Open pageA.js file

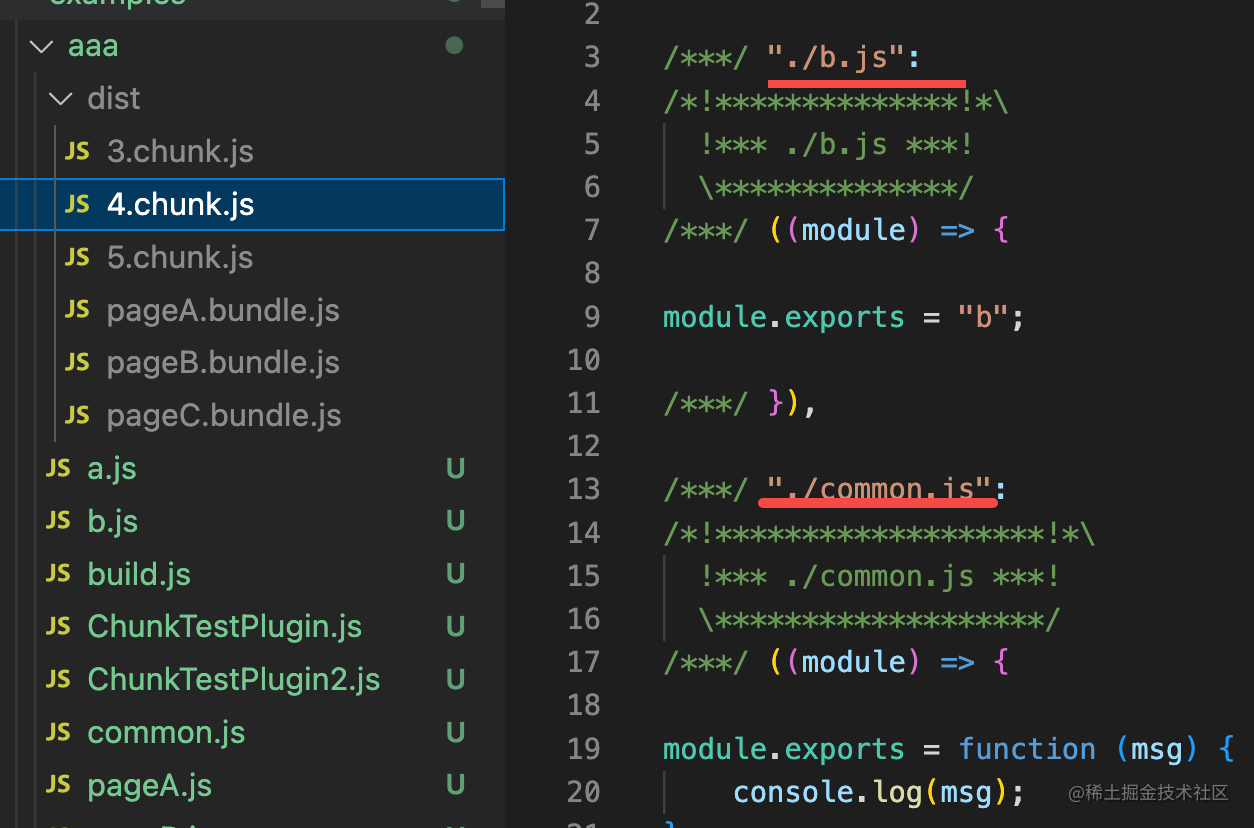point(150,785)
